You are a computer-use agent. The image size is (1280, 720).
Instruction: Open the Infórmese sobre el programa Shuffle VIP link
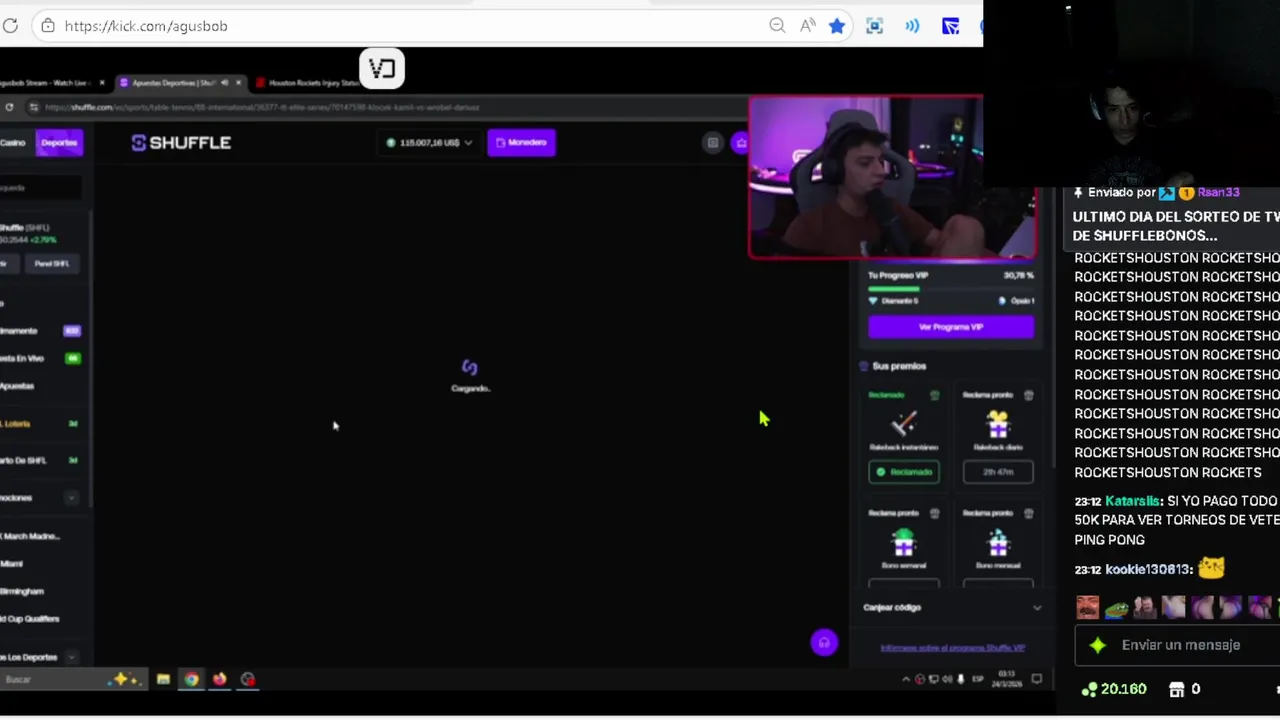point(952,648)
